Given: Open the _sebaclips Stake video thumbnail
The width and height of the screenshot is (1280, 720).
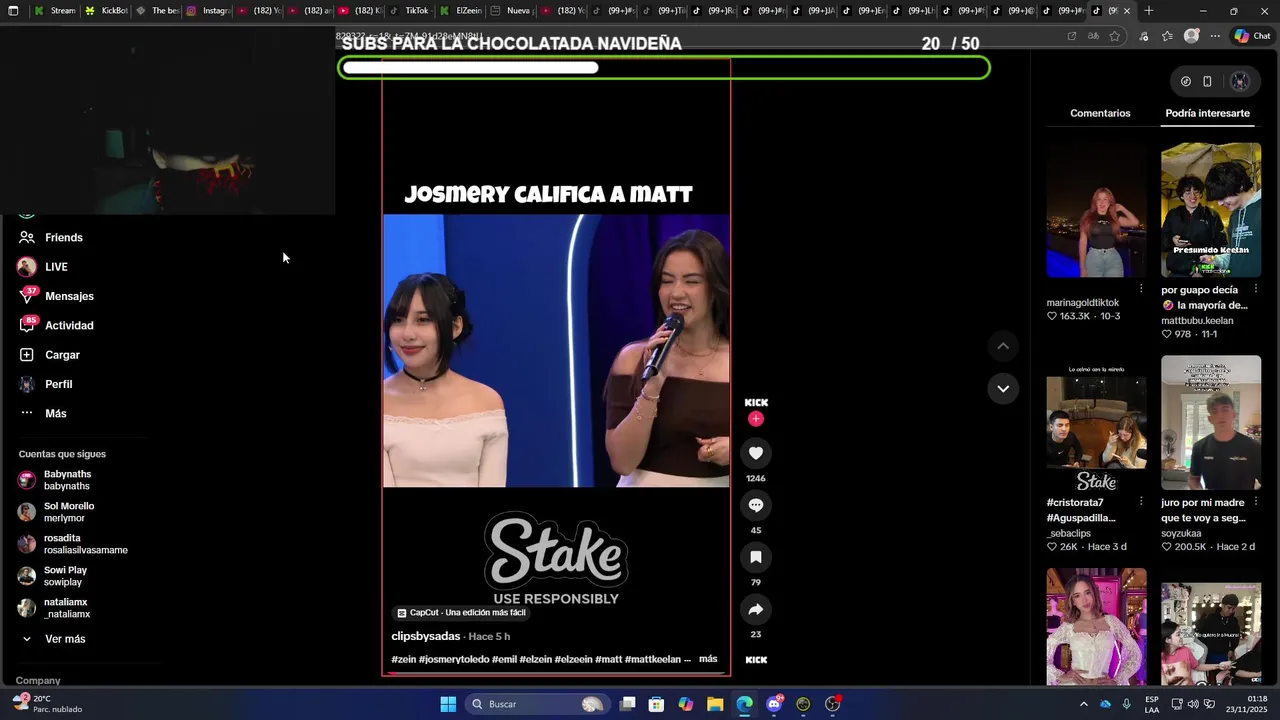Looking at the screenshot, I should pos(1096,423).
